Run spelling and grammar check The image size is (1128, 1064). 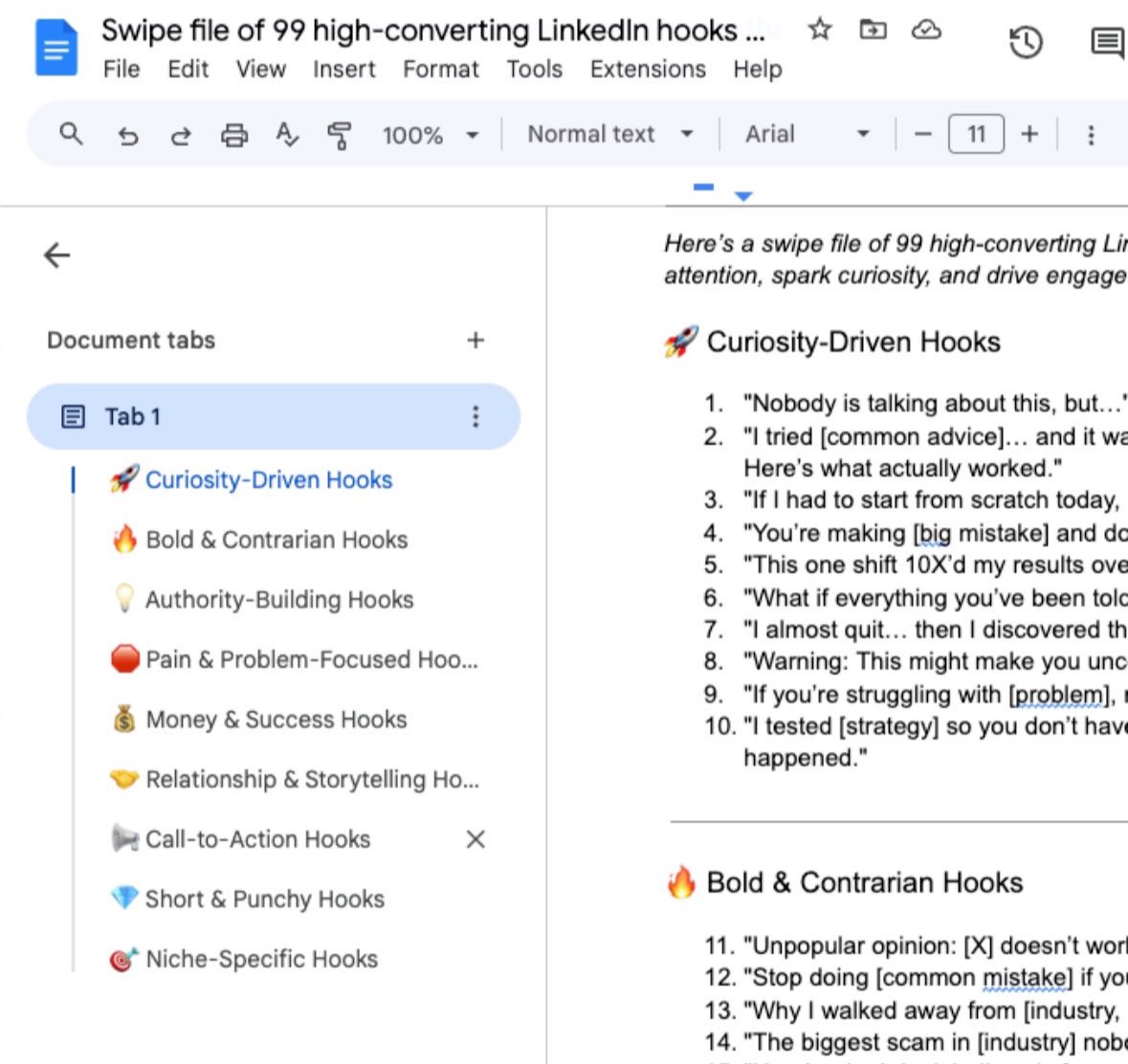[286, 135]
